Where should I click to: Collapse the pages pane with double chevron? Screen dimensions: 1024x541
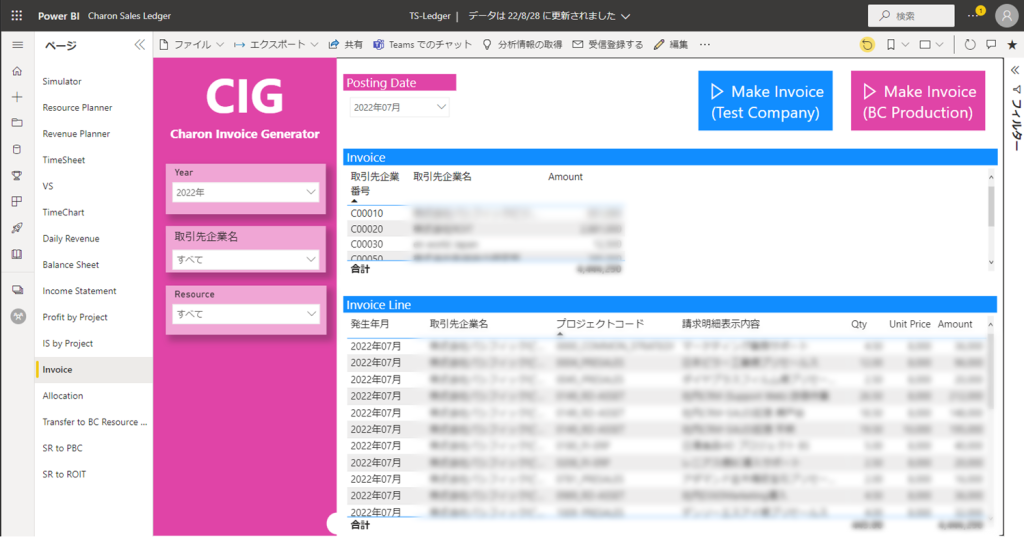(140, 44)
